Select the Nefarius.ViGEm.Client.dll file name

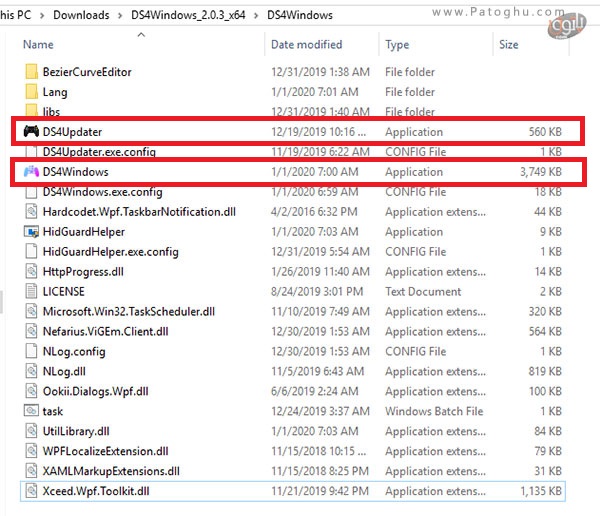(106, 331)
